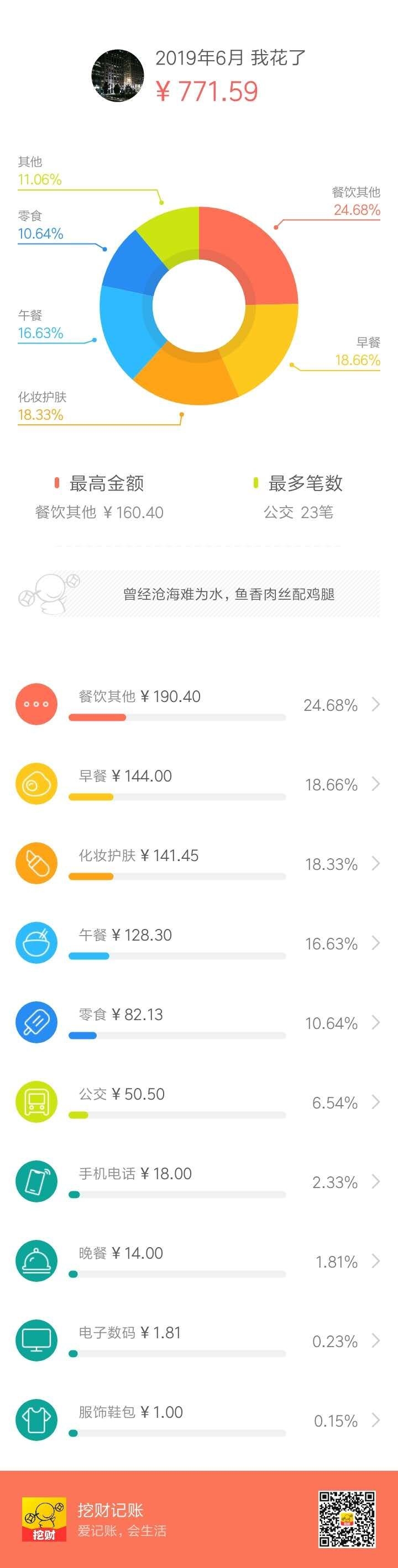Open the 午餐 rice bowl icon

[x=36, y=943]
